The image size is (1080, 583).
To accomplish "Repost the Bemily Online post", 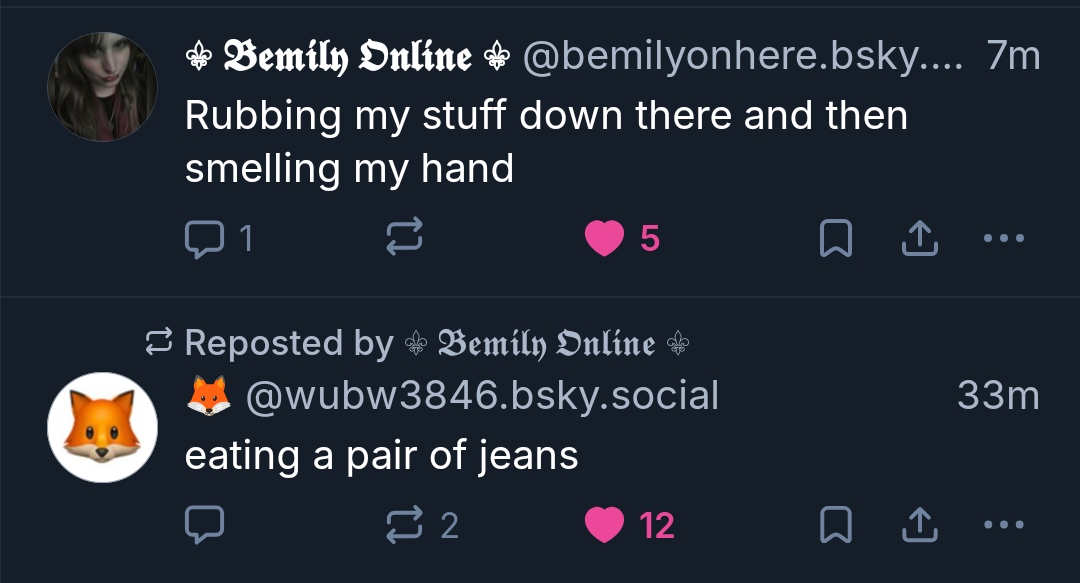I will (405, 238).
